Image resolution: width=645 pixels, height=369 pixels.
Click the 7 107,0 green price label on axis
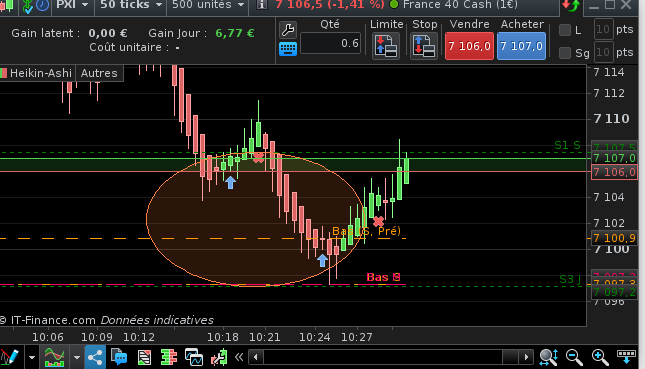(614, 158)
